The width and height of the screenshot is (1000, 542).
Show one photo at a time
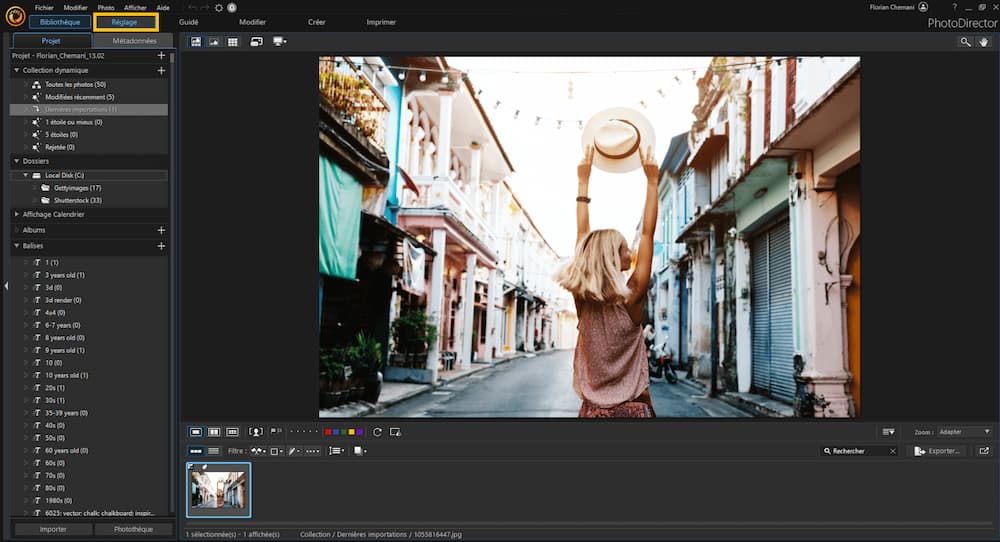click(x=196, y=432)
